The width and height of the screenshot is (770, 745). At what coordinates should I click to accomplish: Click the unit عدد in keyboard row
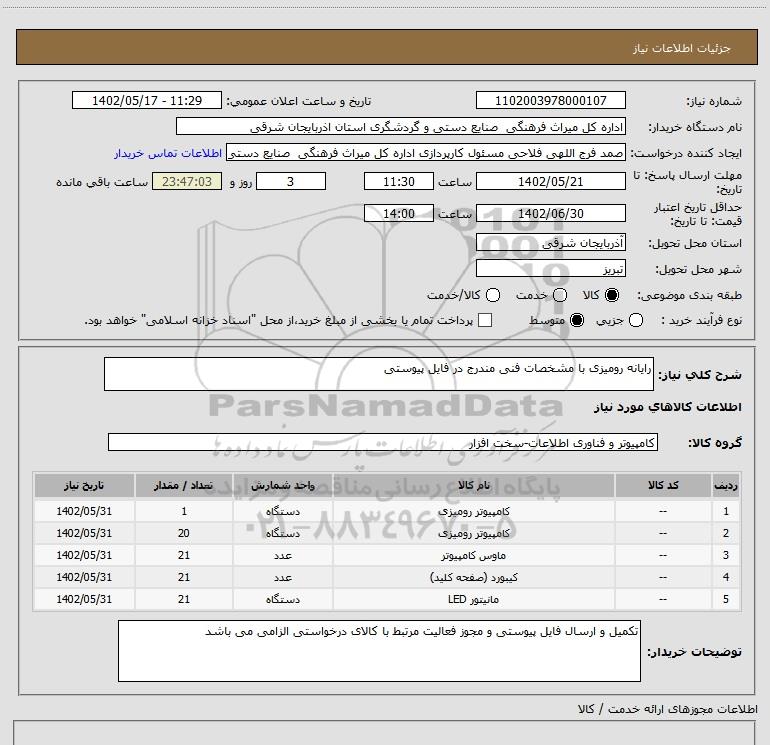pos(283,578)
